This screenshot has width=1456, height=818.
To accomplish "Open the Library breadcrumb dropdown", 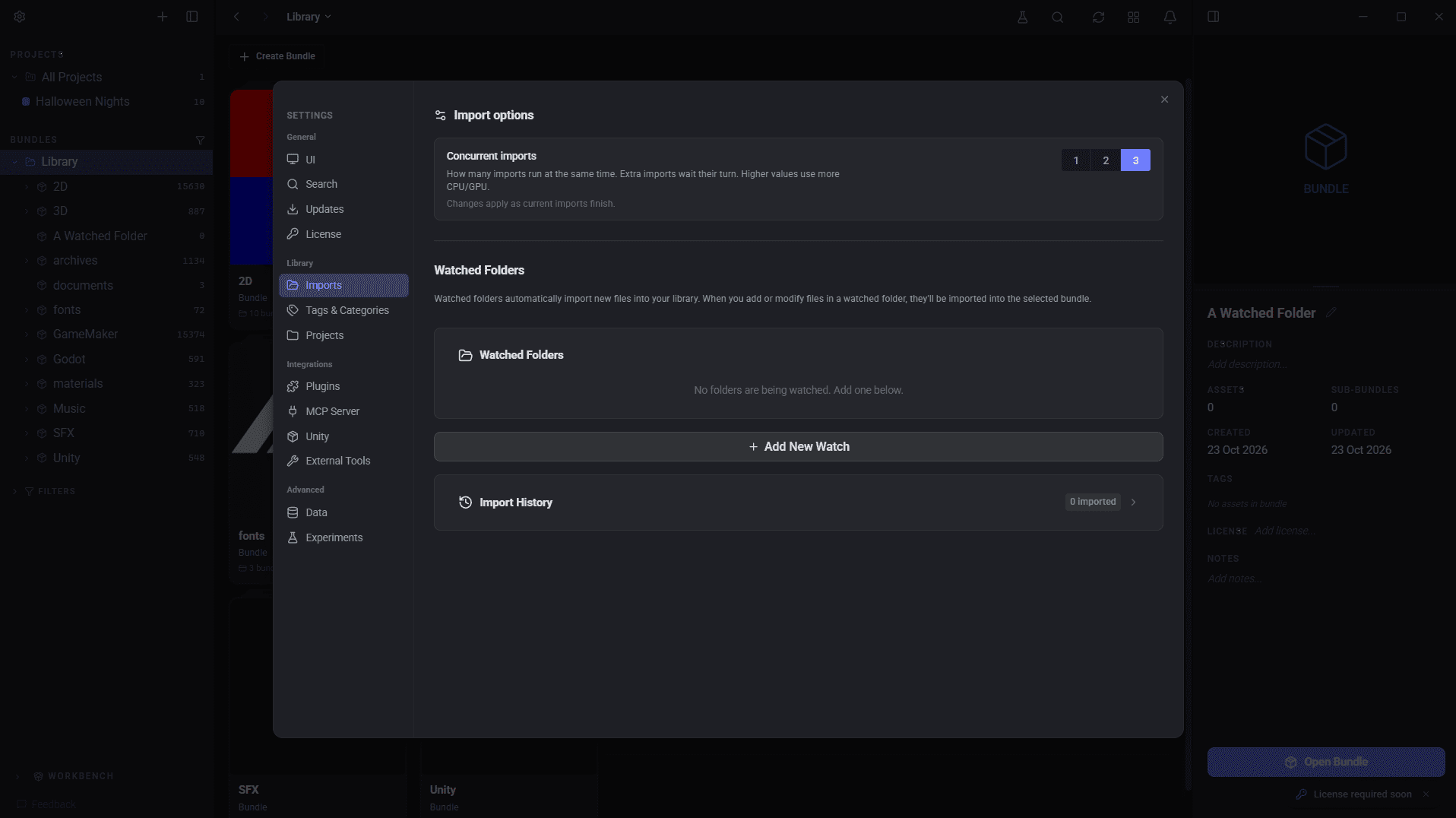I will [x=309, y=17].
